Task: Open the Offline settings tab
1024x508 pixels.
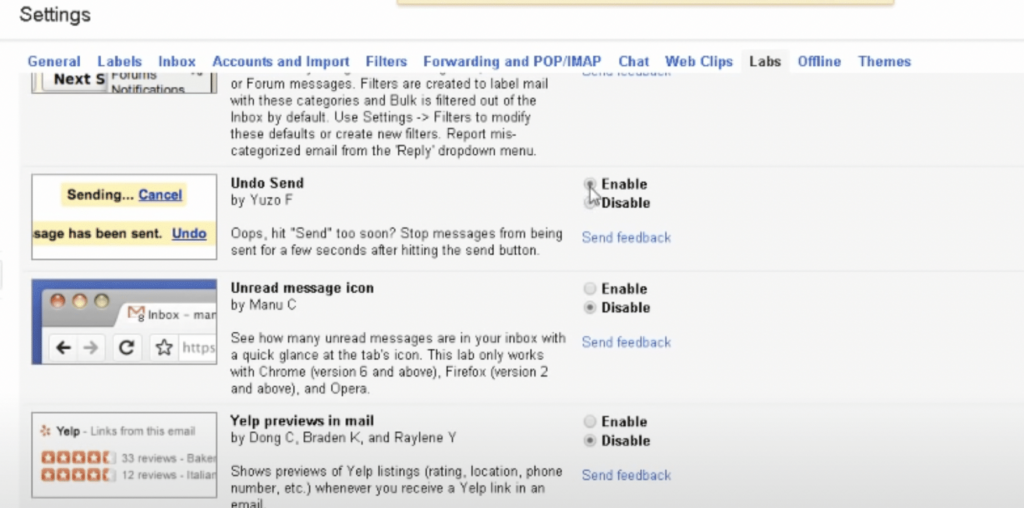Action: (x=819, y=61)
